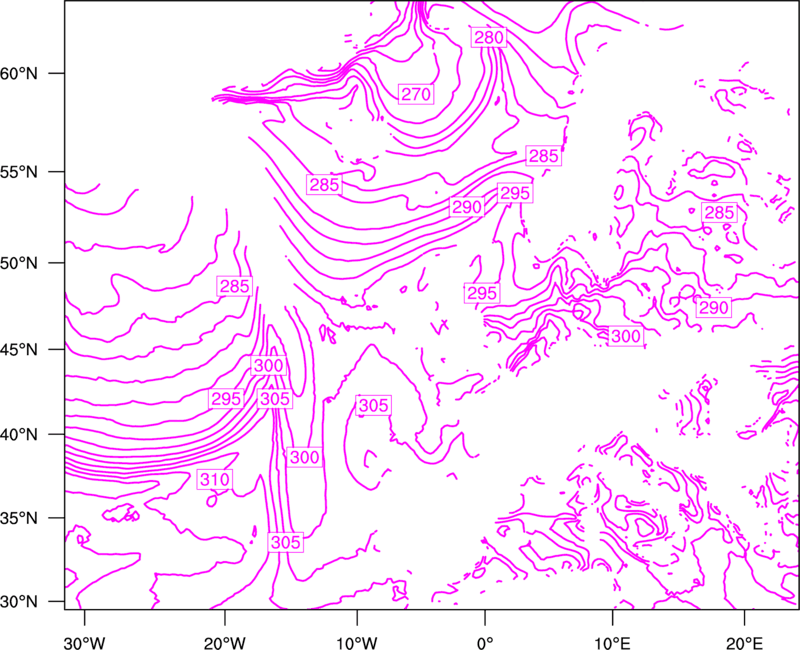The width and height of the screenshot is (800, 650).
Task: Click the 0° longitude axis label
Action: tap(485, 643)
